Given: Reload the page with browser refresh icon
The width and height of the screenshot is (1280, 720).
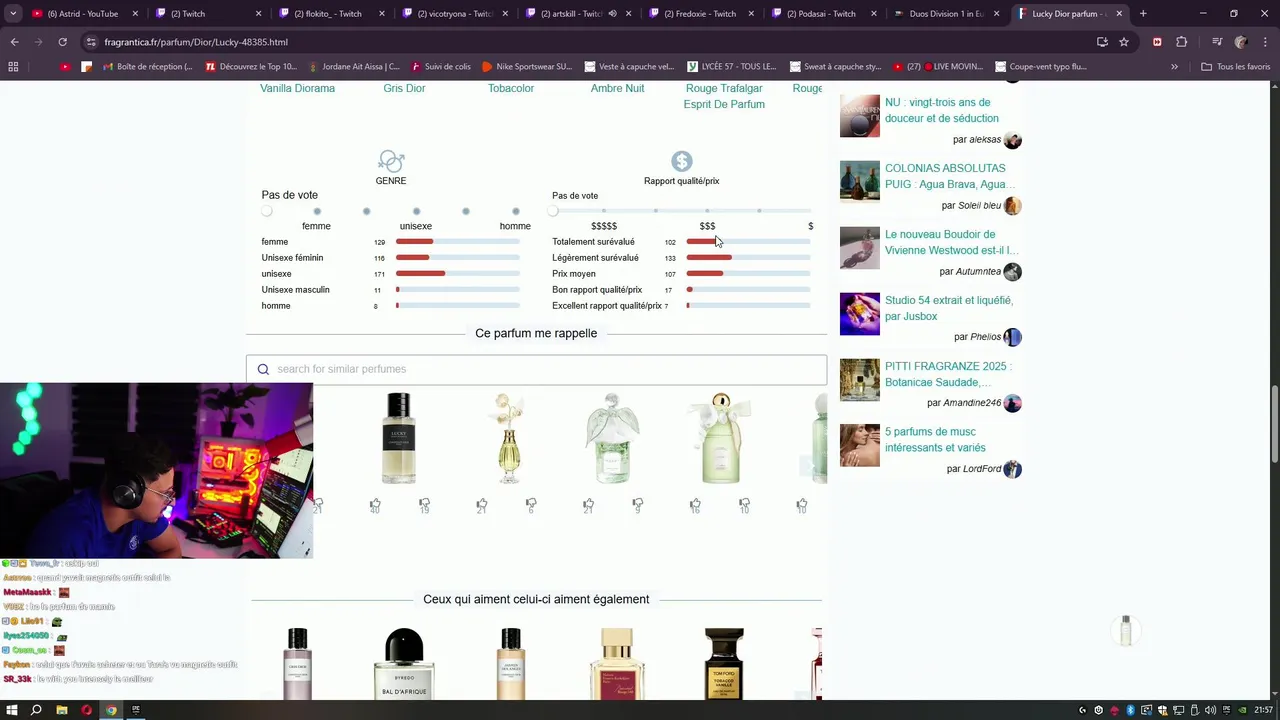Looking at the screenshot, I should pyautogui.click(x=62, y=42).
